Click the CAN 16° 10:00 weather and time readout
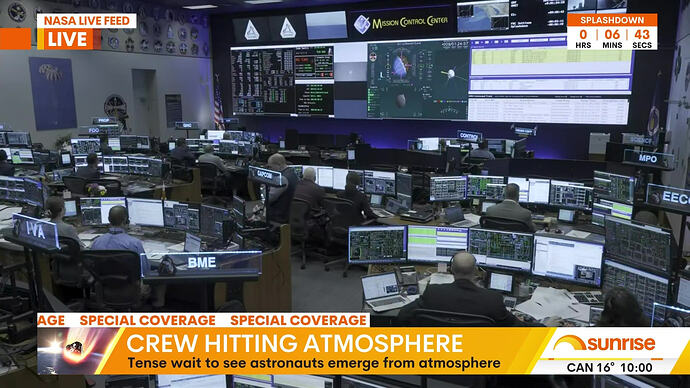Viewport: 690px width, 388px height. [x=609, y=367]
